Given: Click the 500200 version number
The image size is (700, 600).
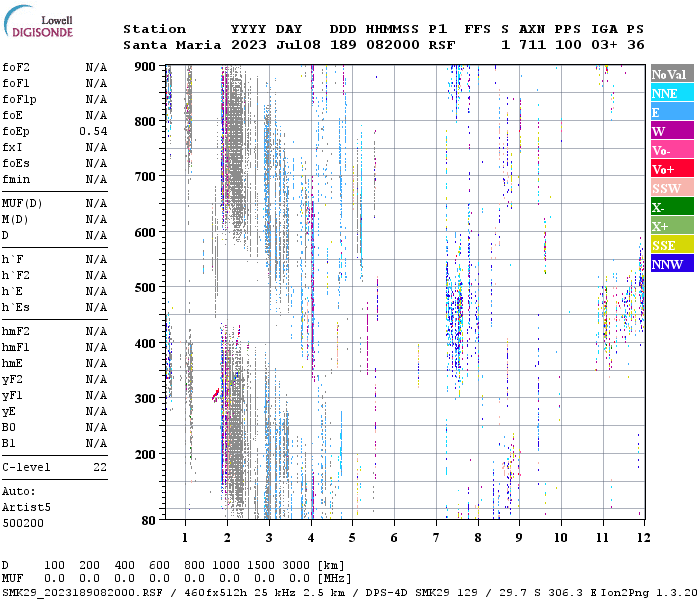Looking at the screenshot, I should coord(23,523).
